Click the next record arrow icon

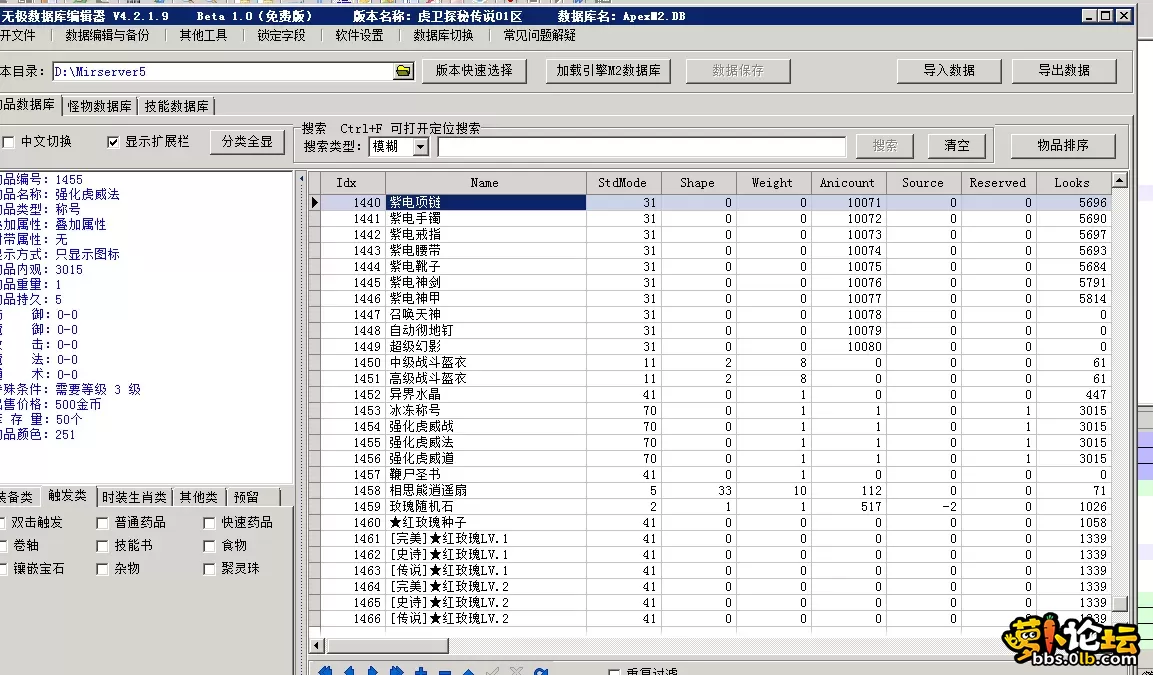click(373, 670)
